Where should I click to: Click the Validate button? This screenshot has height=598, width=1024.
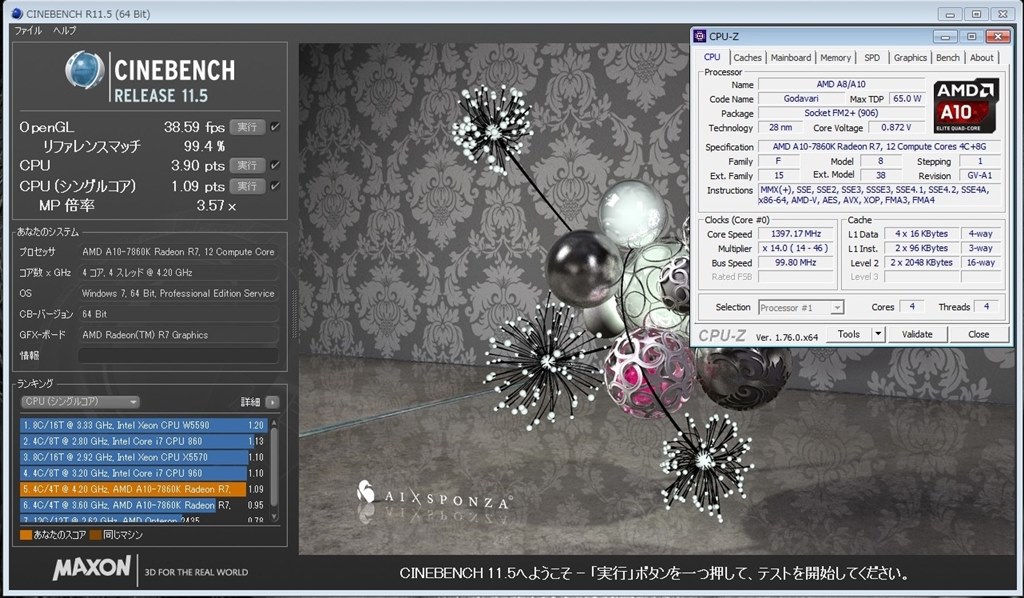click(x=917, y=334)
